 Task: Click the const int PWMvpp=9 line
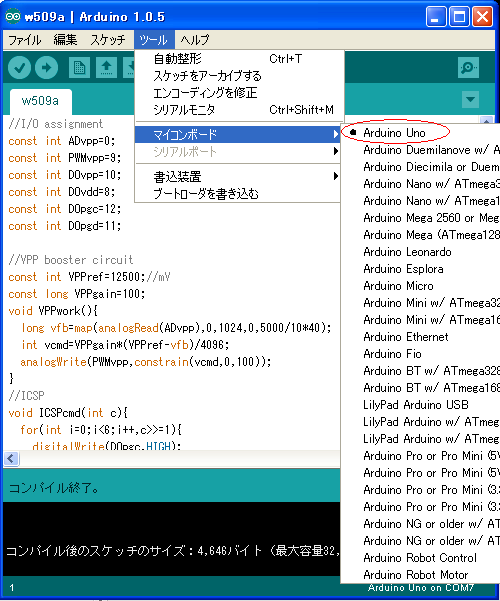click(x=64, y=158)
